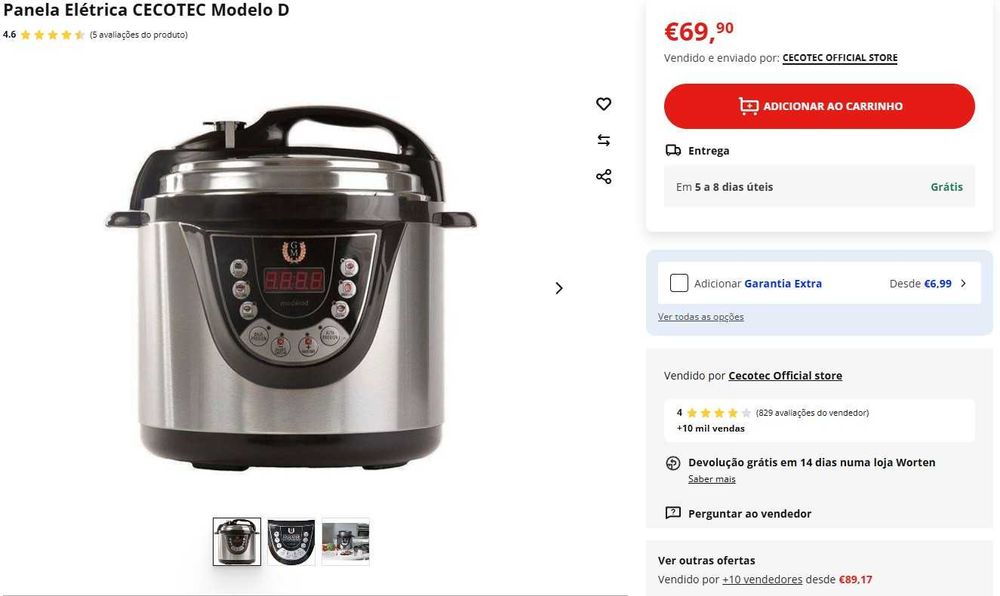Select the kitchen scene thumbnail
Viewport: 1000px width, 596px height.
(345, 542)
